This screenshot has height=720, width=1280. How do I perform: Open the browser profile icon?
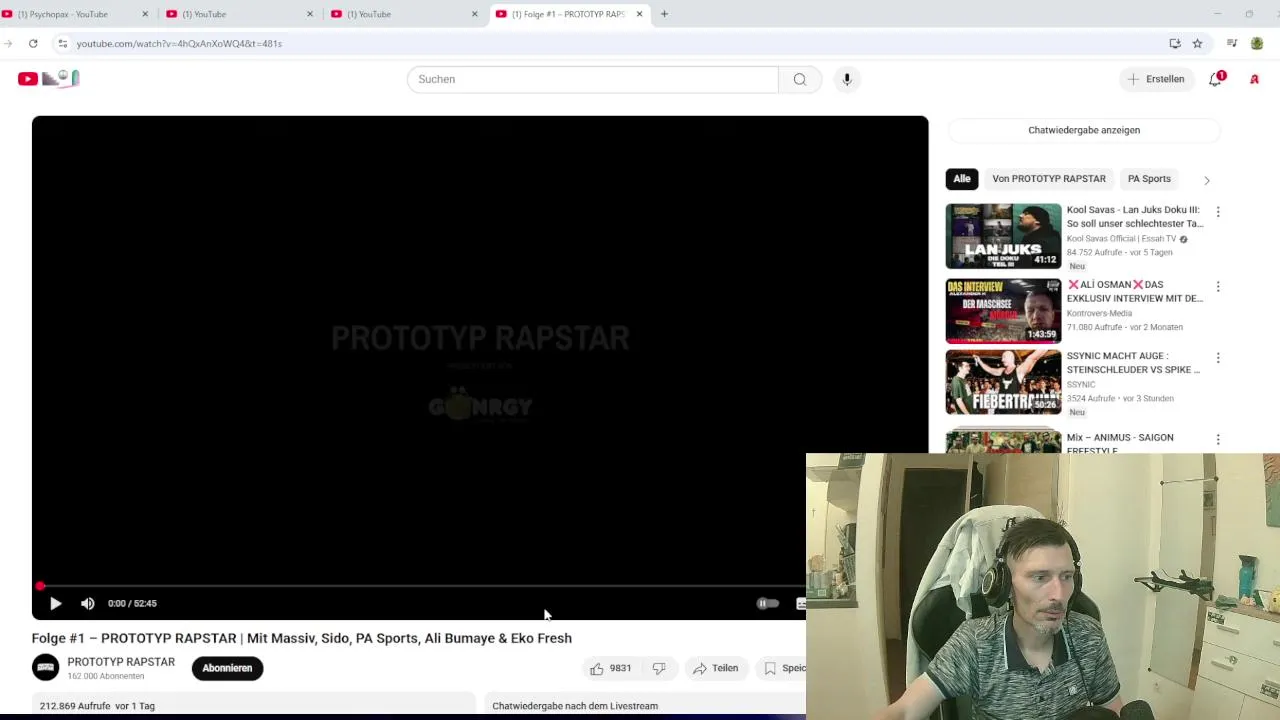(1257, 44)
